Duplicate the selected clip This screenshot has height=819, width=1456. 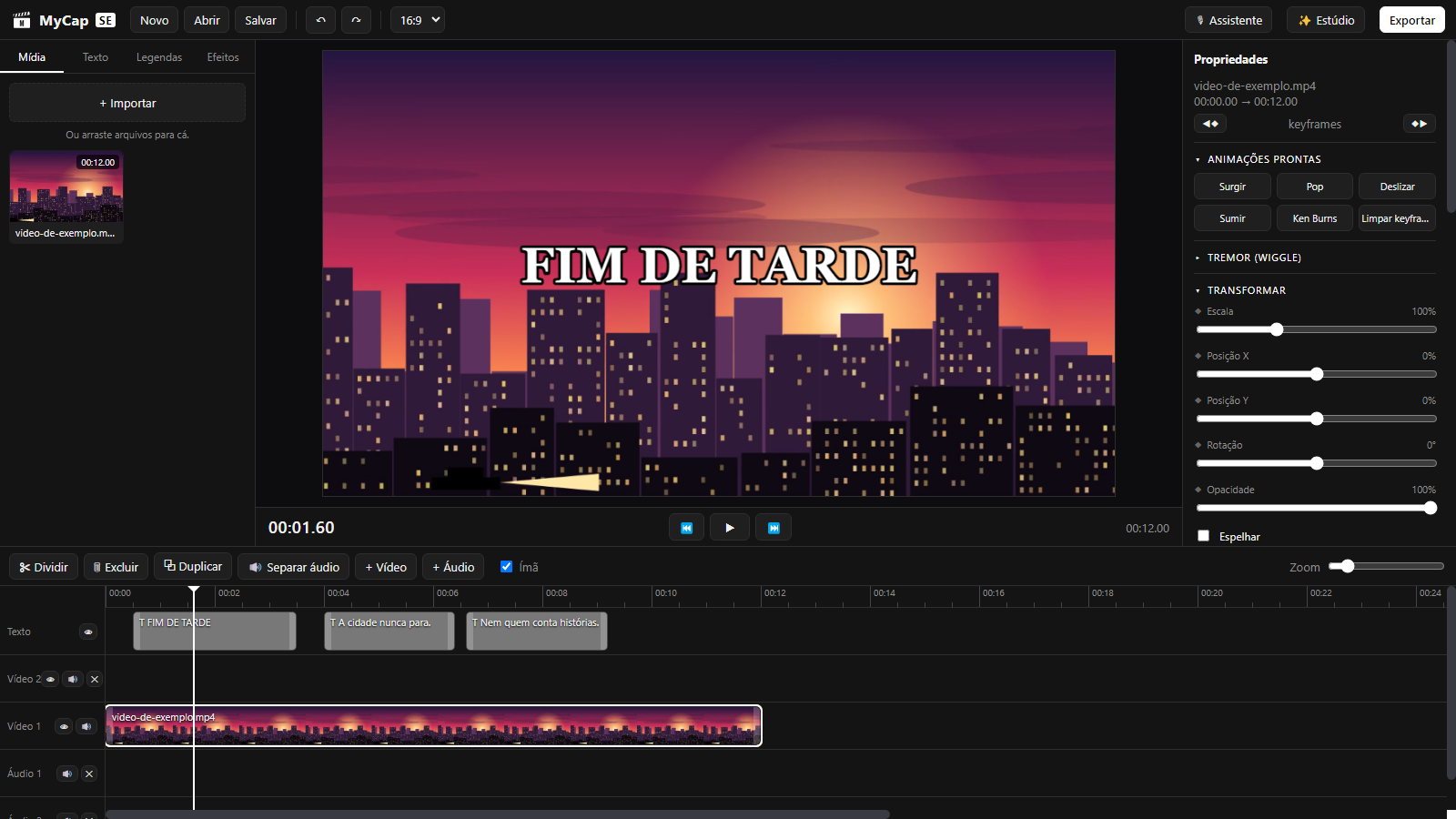(x=193, y=566)
